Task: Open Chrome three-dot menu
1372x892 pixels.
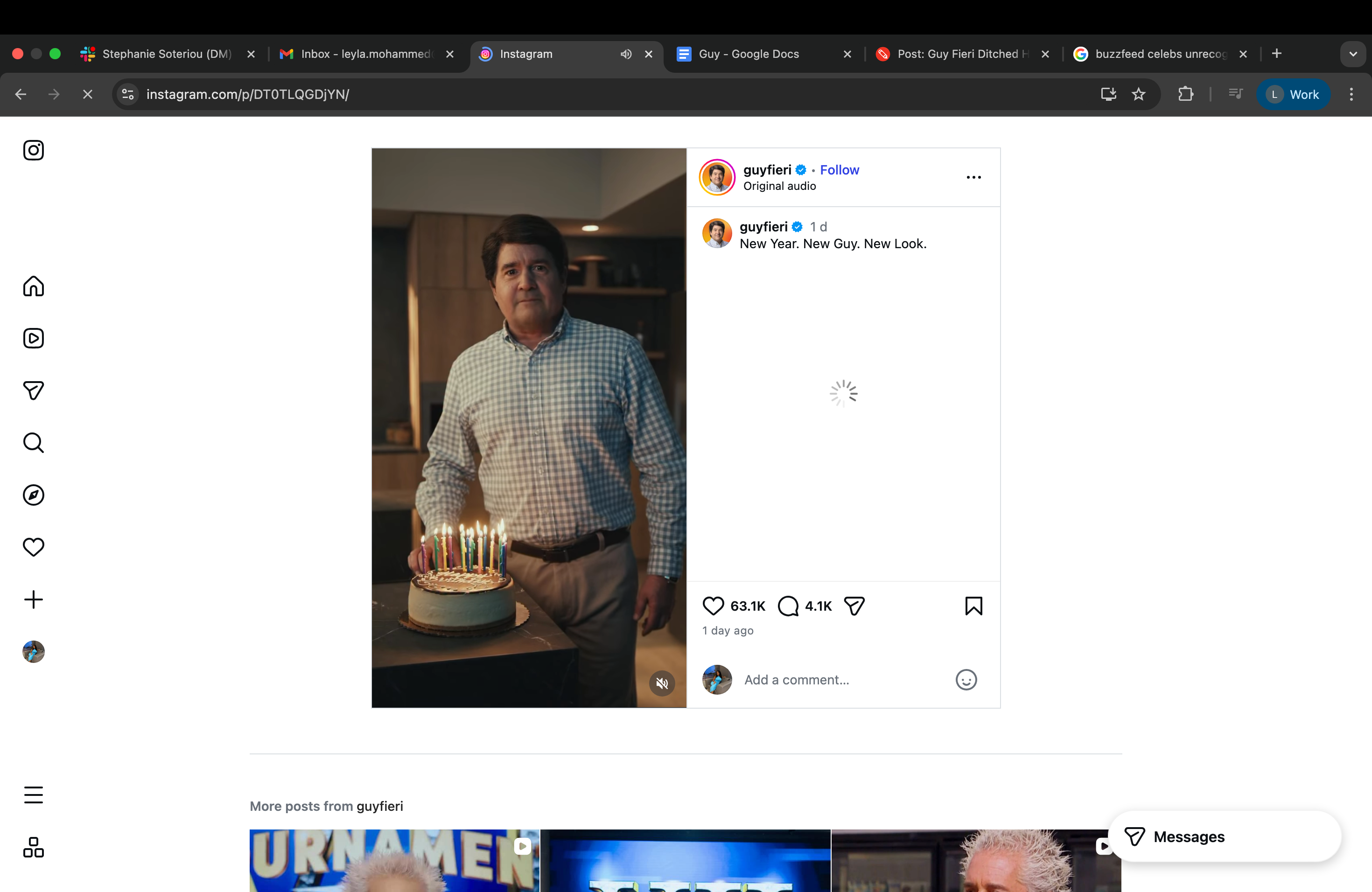Action: pos(1351,95)
